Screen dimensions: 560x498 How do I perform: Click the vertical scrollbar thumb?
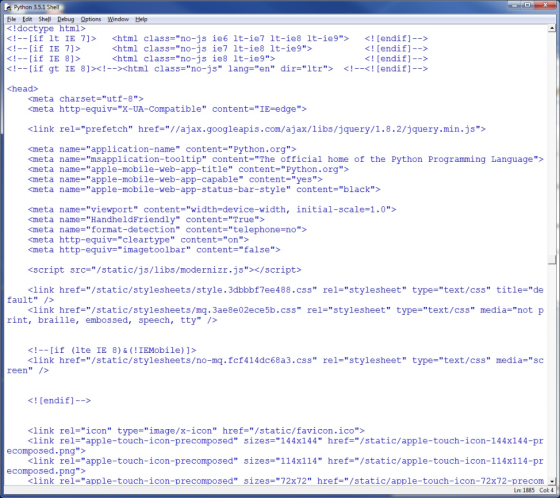tap(552, 260)
